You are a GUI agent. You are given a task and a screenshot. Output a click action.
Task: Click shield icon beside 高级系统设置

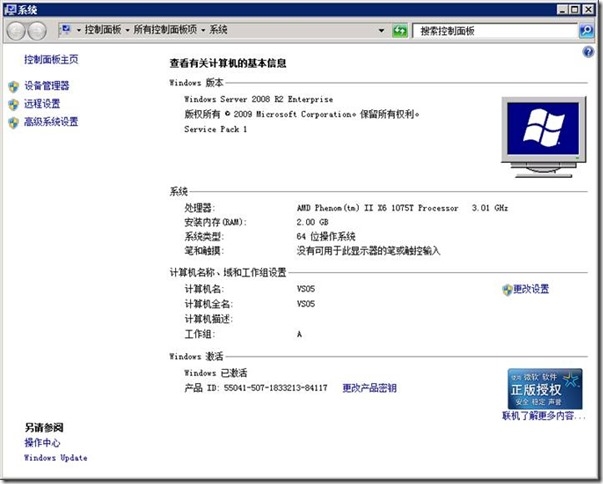point(13,123)
